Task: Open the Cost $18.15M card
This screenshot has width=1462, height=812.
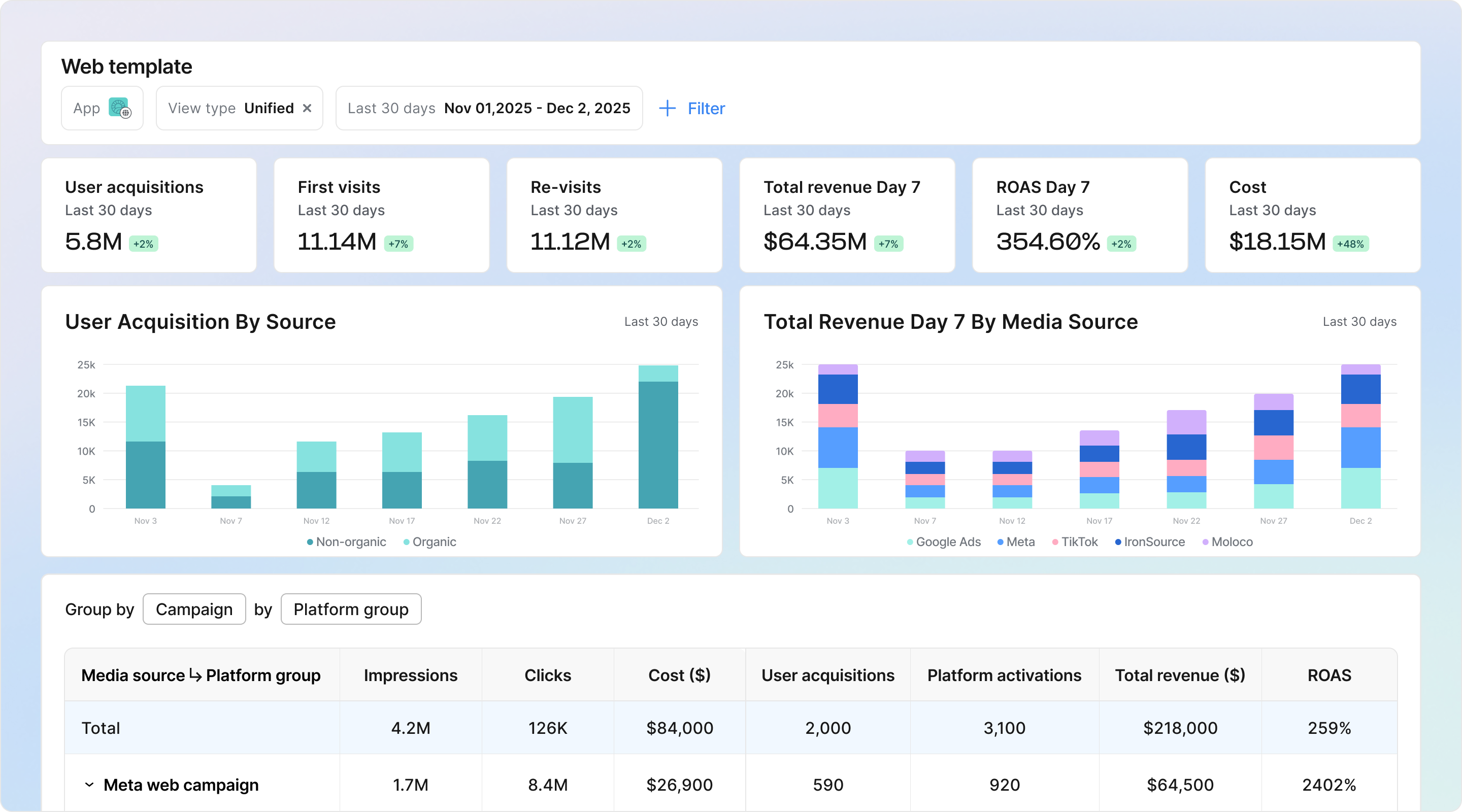Action: 1313,216
